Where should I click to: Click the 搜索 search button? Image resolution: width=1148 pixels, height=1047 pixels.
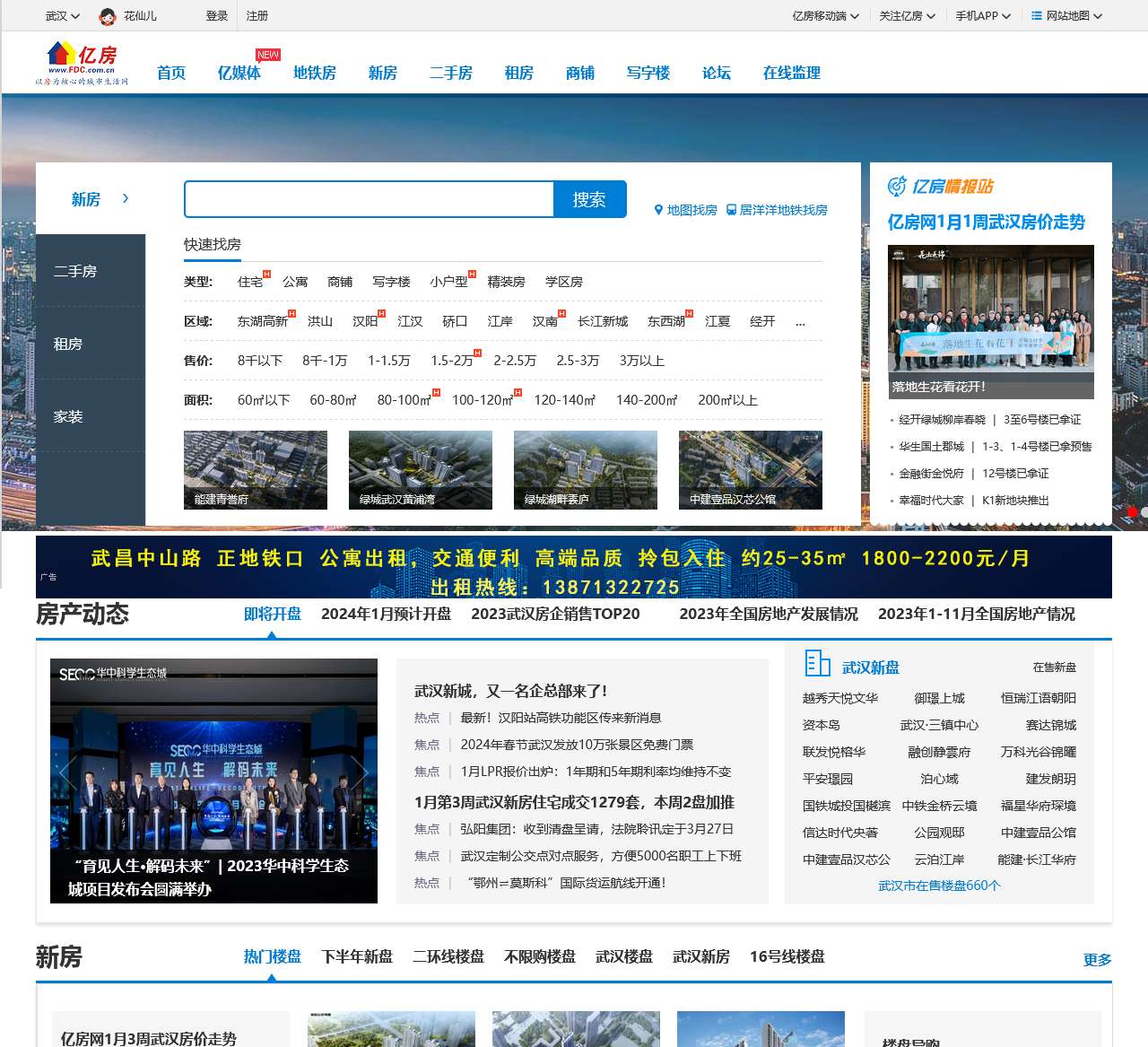coord(590,198)
